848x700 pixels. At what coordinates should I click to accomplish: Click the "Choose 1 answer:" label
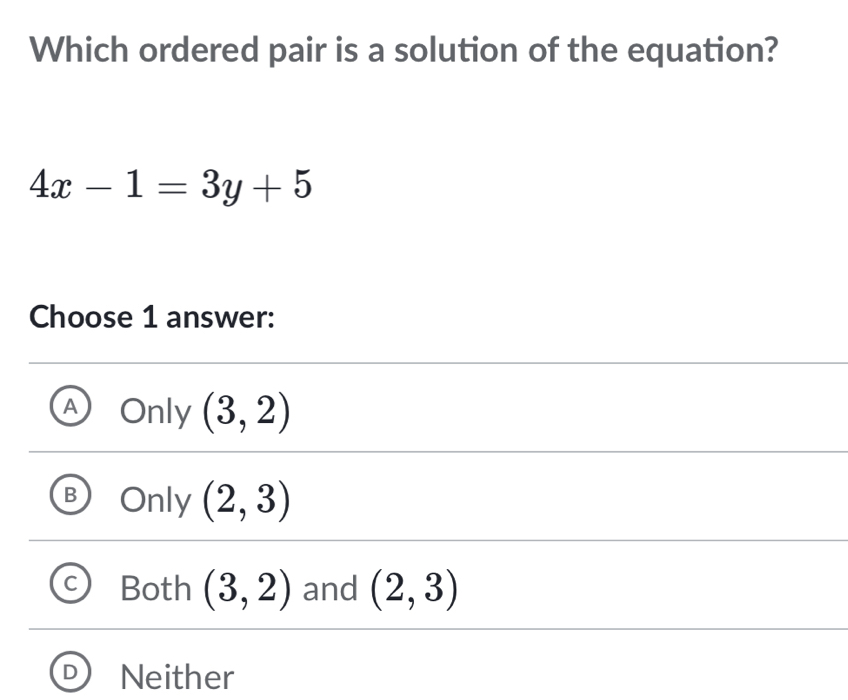coord(152,317)
